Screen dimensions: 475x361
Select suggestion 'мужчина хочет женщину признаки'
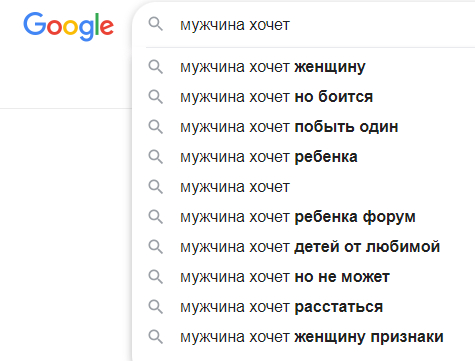tap(304, 337)
